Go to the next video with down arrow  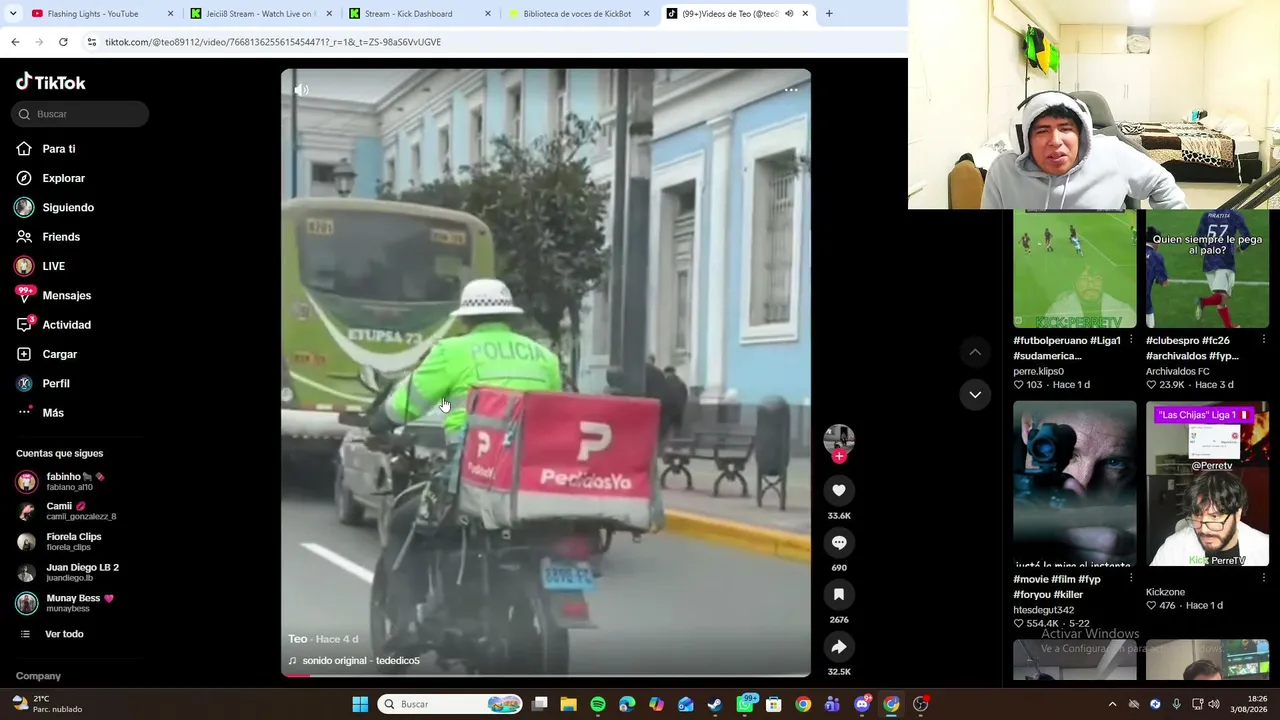(975, 394)
